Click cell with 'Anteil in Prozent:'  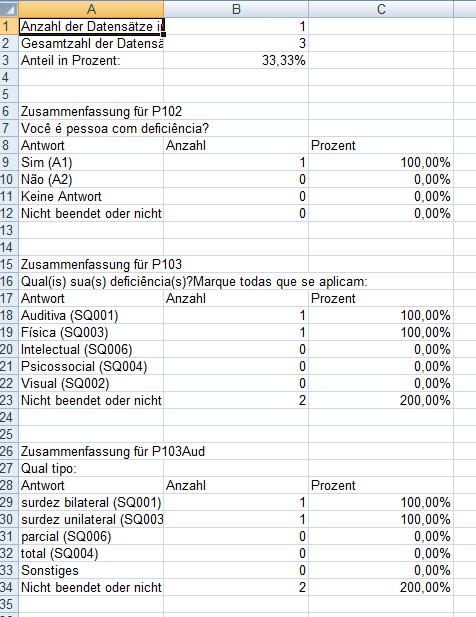(91, 60)
